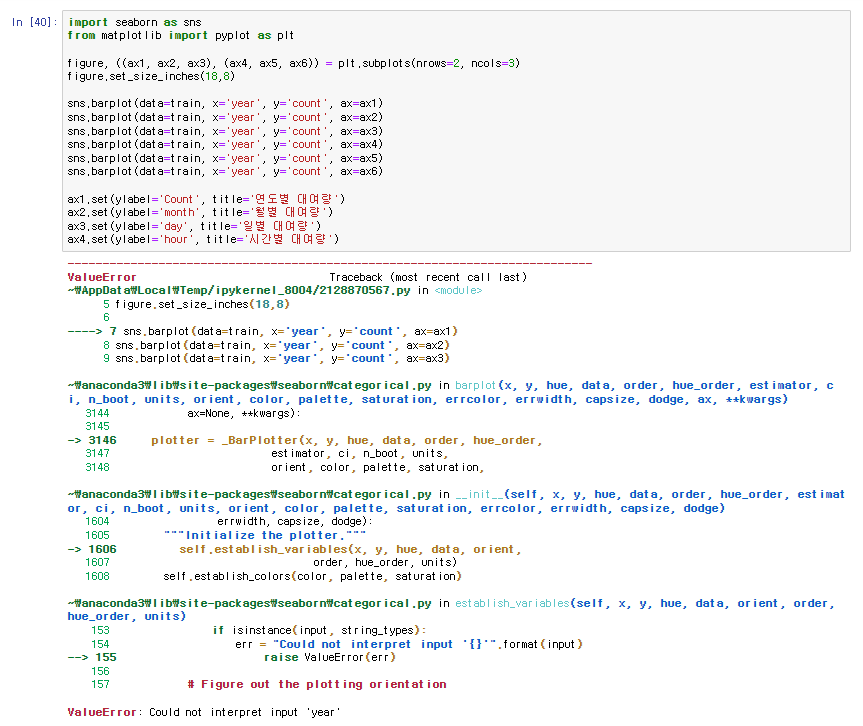
Task: Click traceback line 155 raise ValueError(err)
Action: [231, 657]
